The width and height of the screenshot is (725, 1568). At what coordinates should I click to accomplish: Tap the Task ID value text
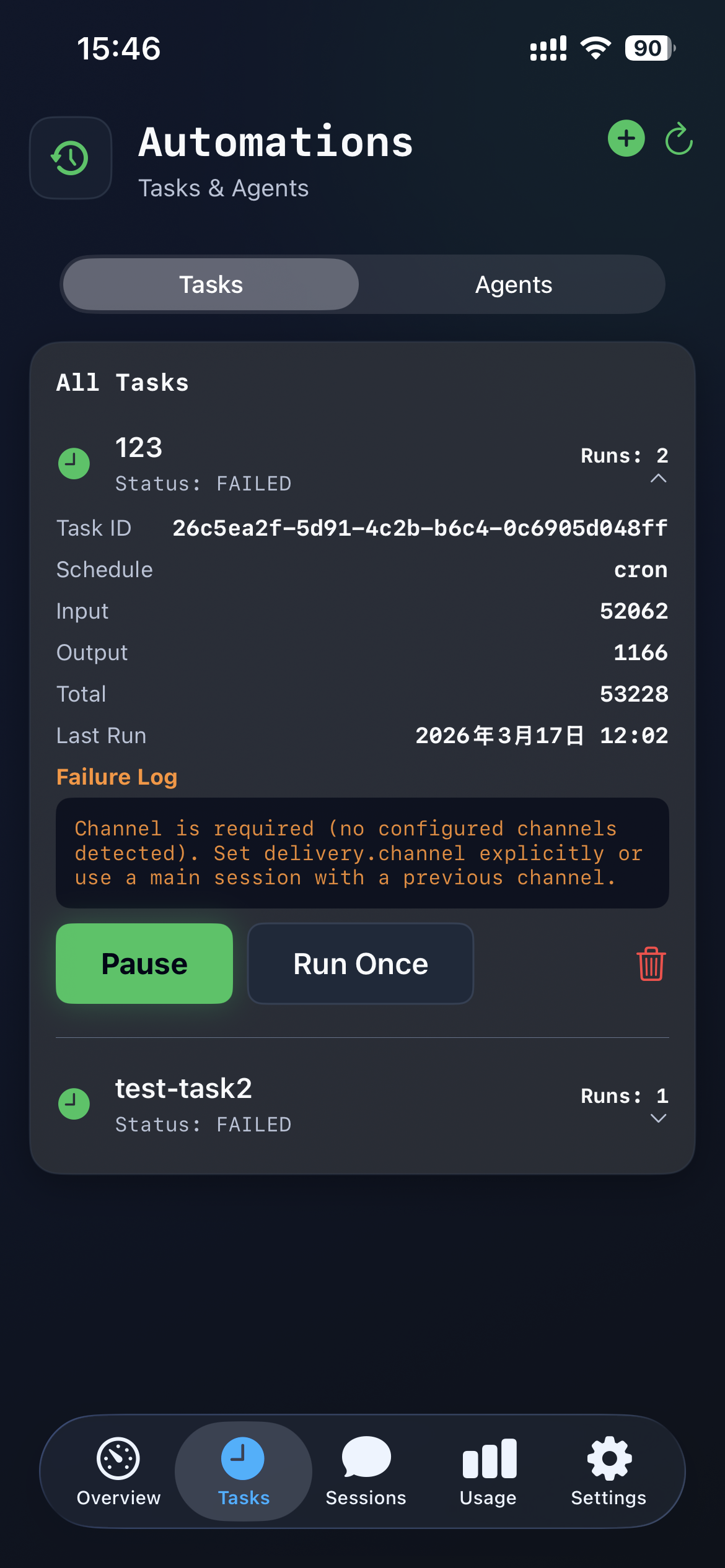coord(420,528)
